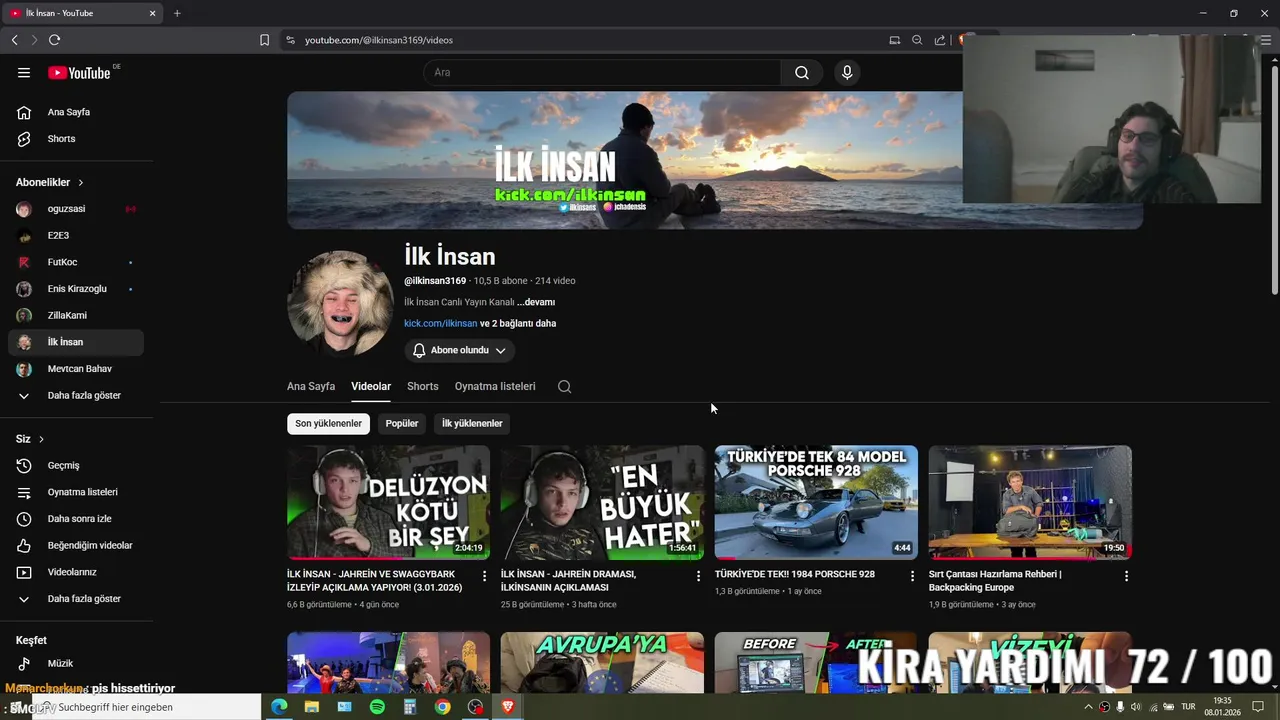Open the Porsche 928 video thumbnail
The image size is (1280, 720).
coord(816,502)
